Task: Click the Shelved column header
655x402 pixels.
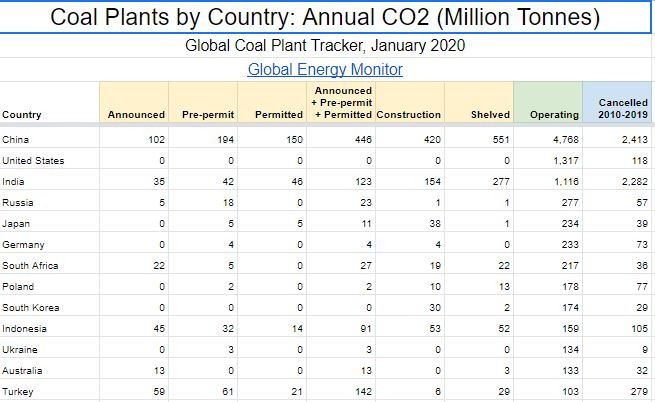Action: coord(489,115)
